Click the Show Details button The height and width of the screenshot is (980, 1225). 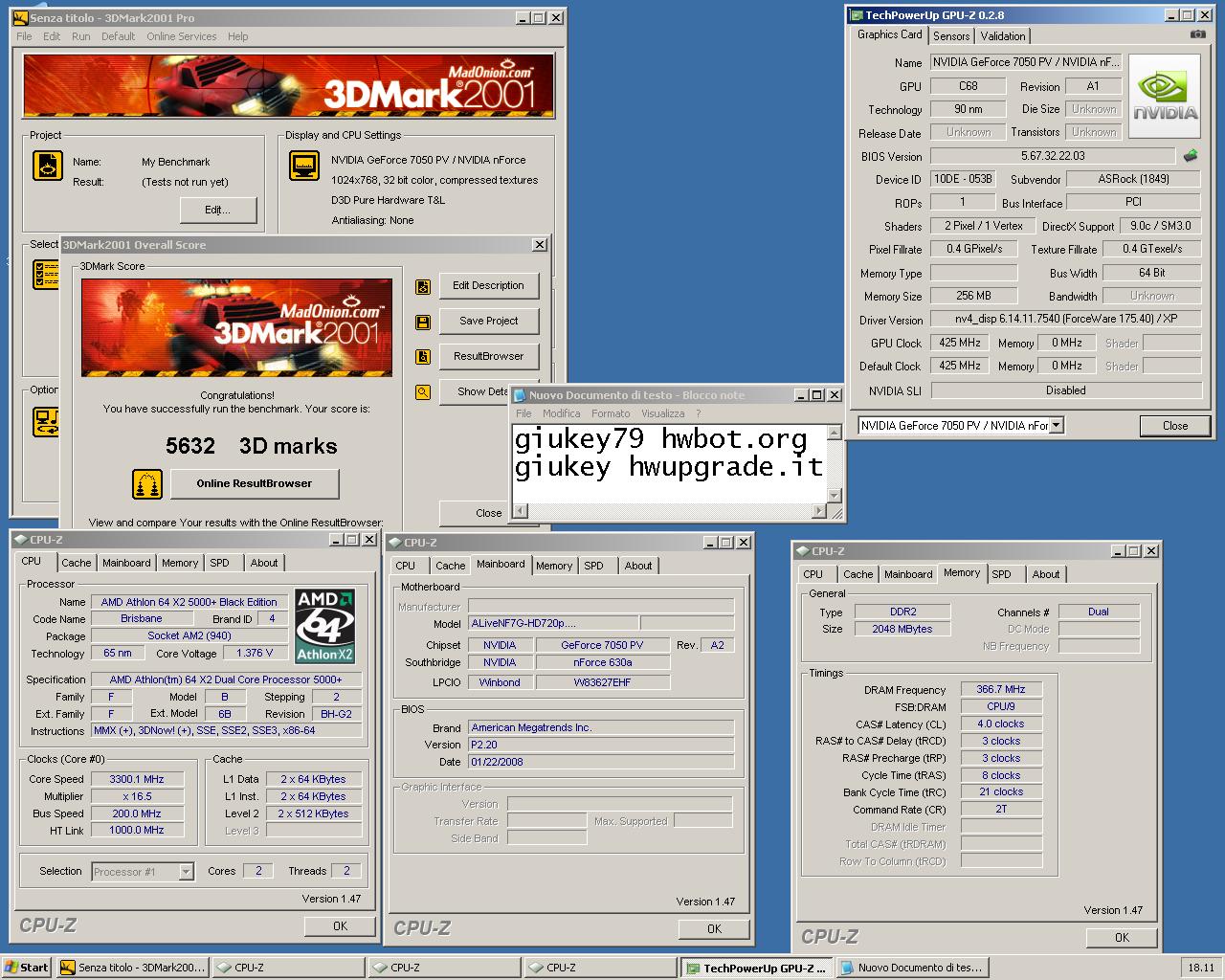coord(475,391)
